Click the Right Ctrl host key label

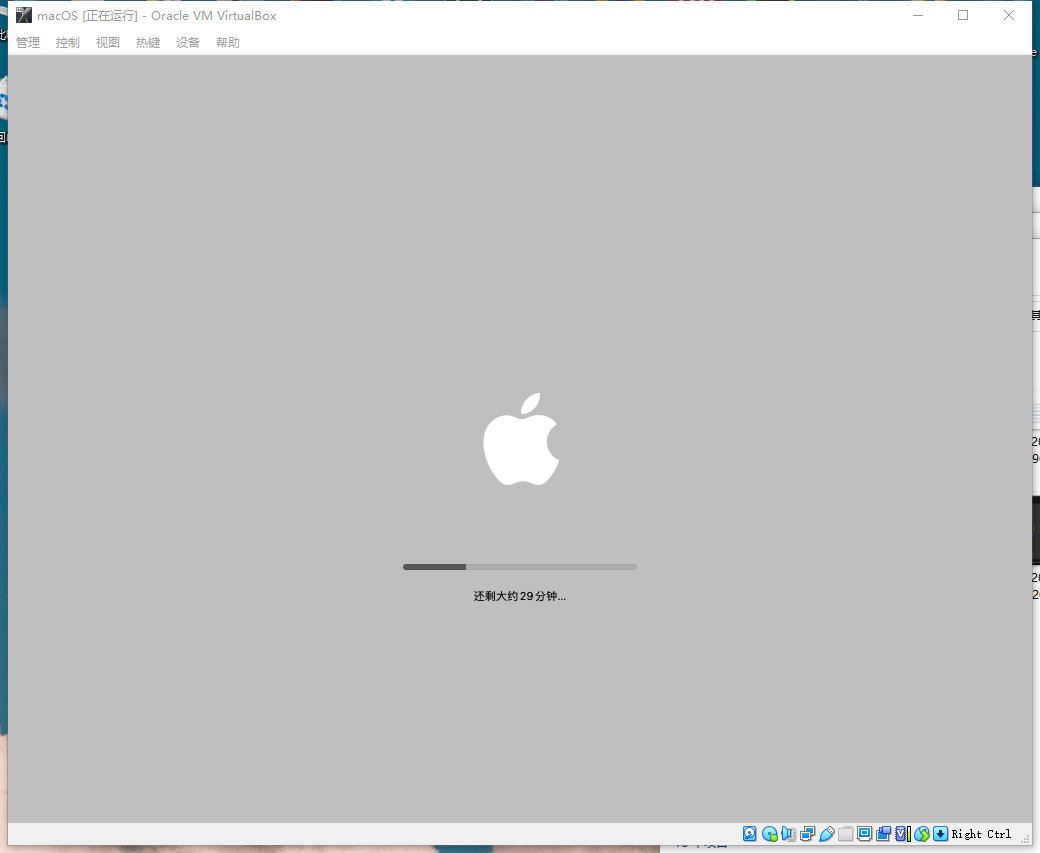pos(981,834)
